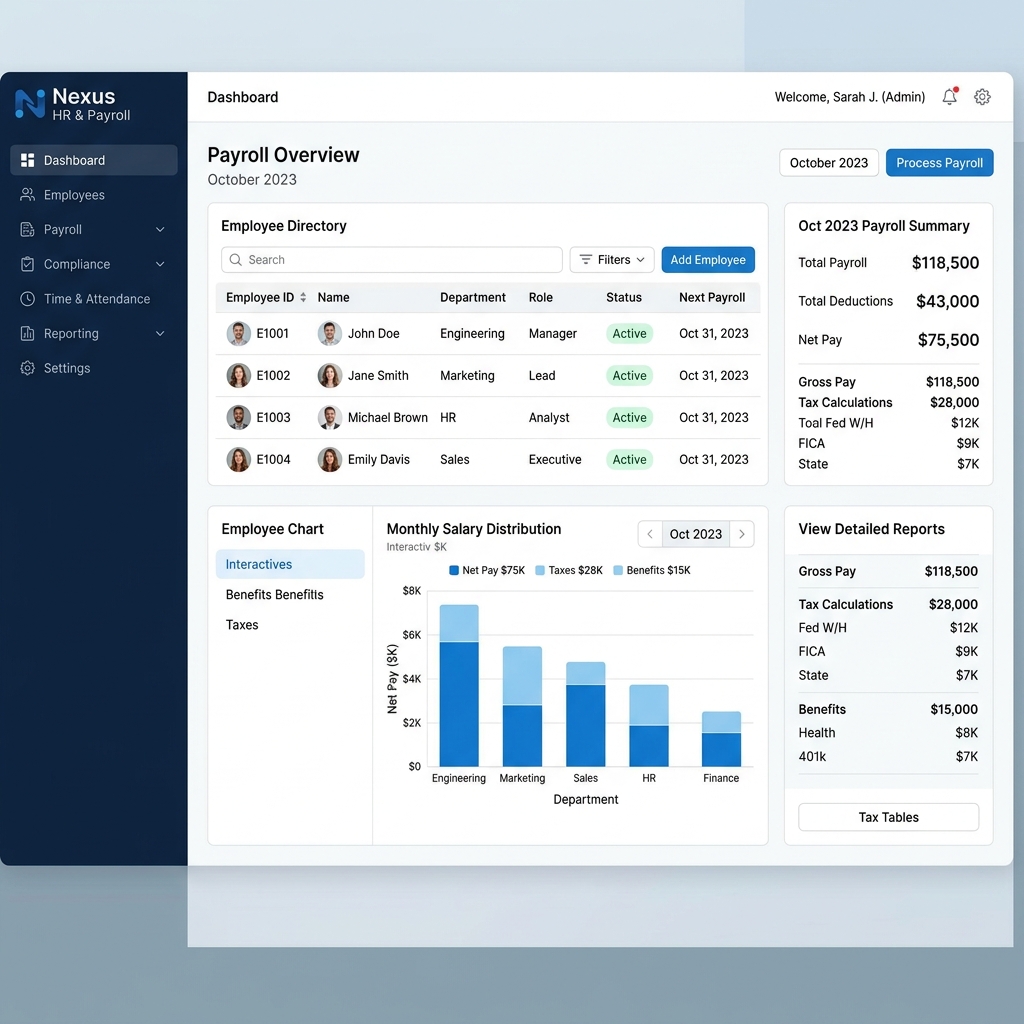The width and height of the screenshot is (1024, 1024).
Task: Click E1003 employee ID avatar
Action: click(238, 417)
